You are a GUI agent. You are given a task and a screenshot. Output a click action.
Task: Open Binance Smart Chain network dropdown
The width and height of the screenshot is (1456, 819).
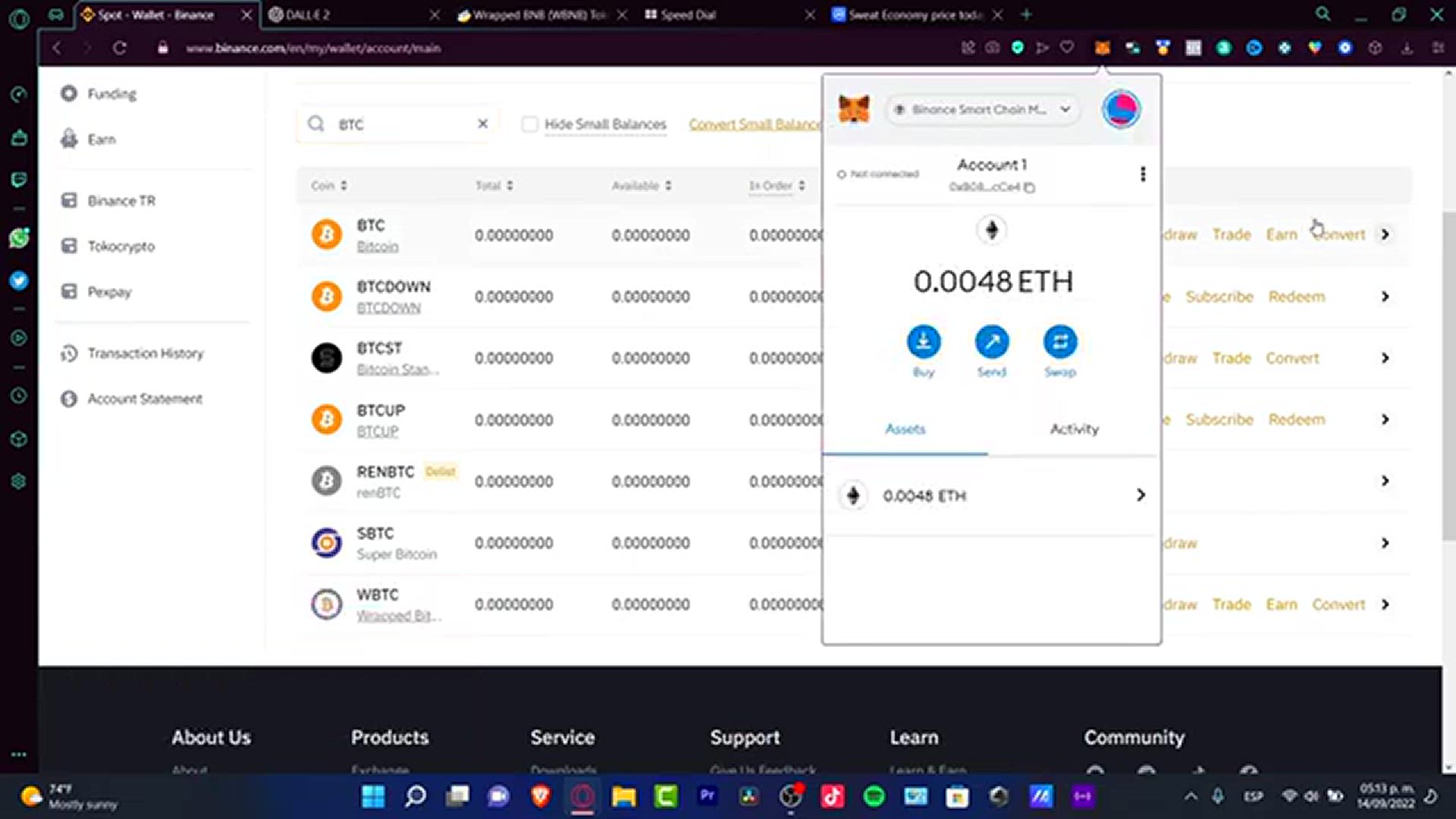(982, 109)
